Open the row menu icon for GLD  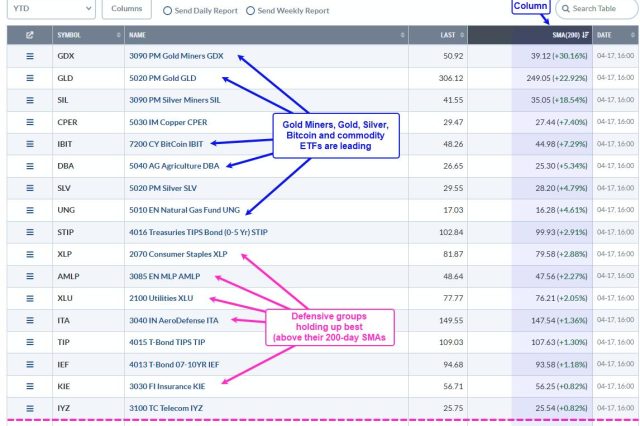pyautogui.click(x=30, y=78)
